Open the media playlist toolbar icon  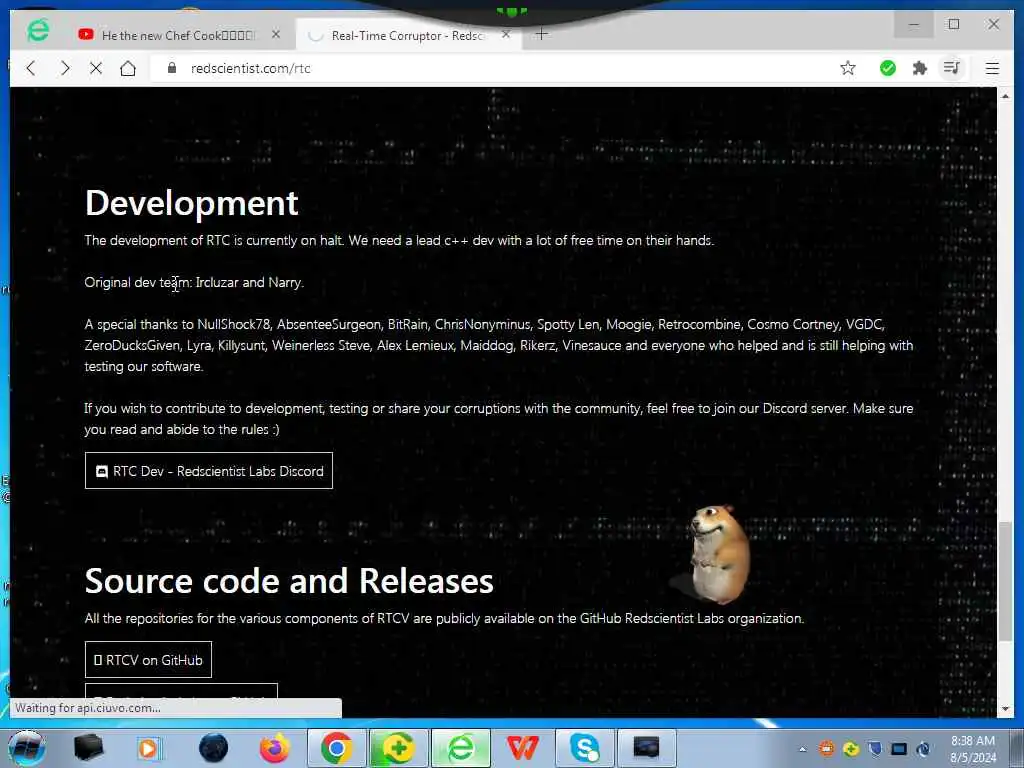click(952, 68)
